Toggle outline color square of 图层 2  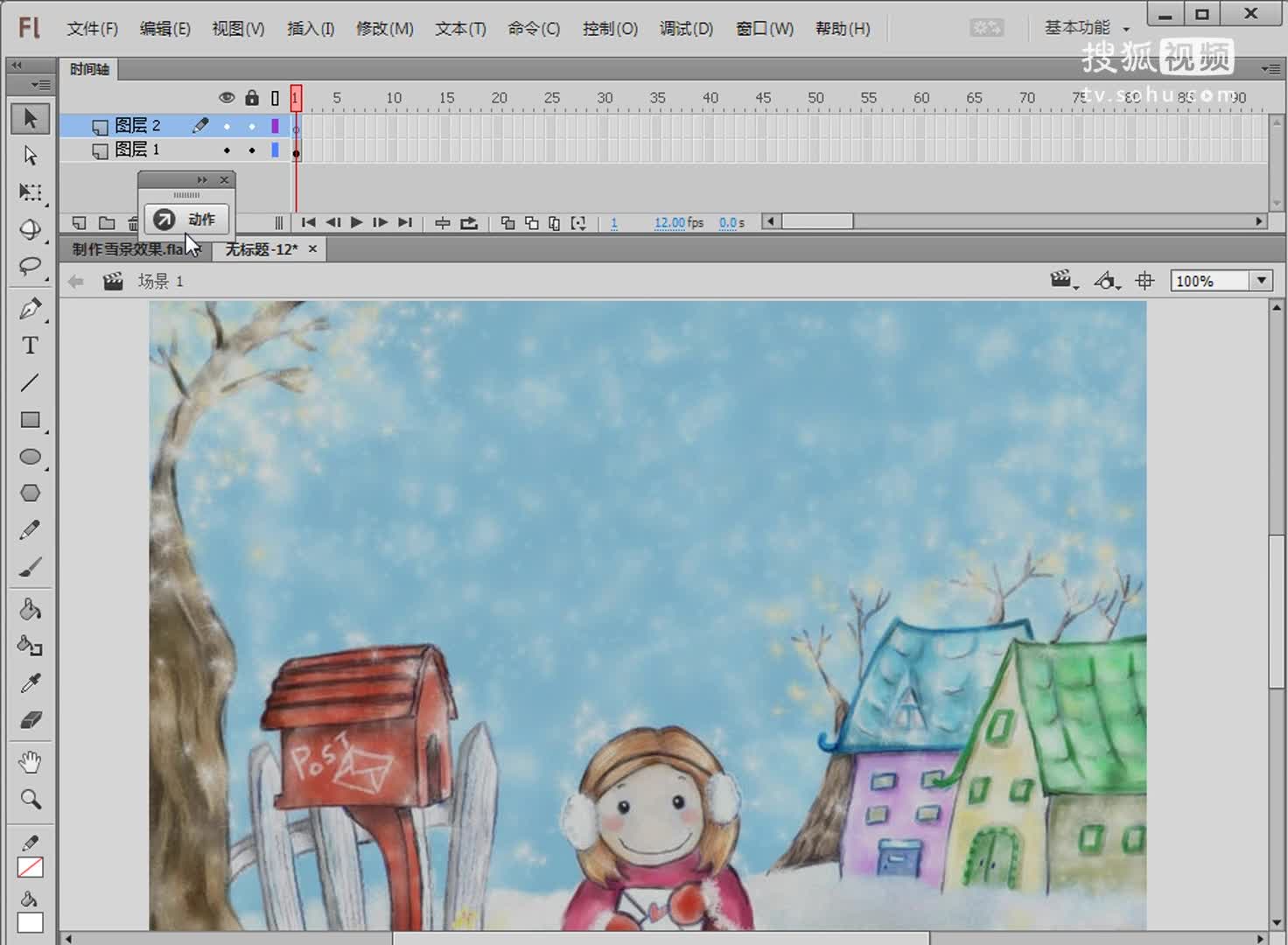point(275,126)
